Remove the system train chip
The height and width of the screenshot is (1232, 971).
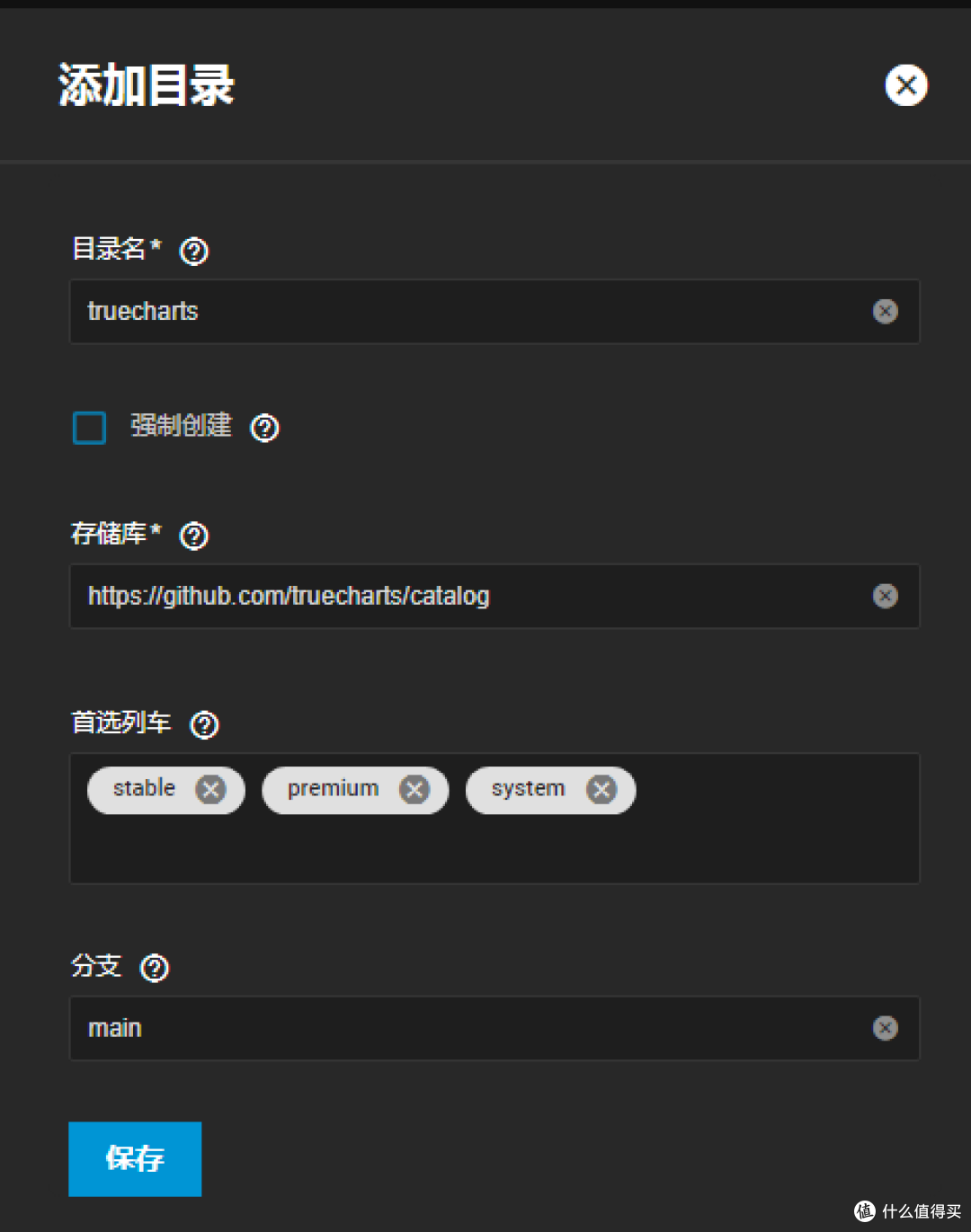[601, 790]
